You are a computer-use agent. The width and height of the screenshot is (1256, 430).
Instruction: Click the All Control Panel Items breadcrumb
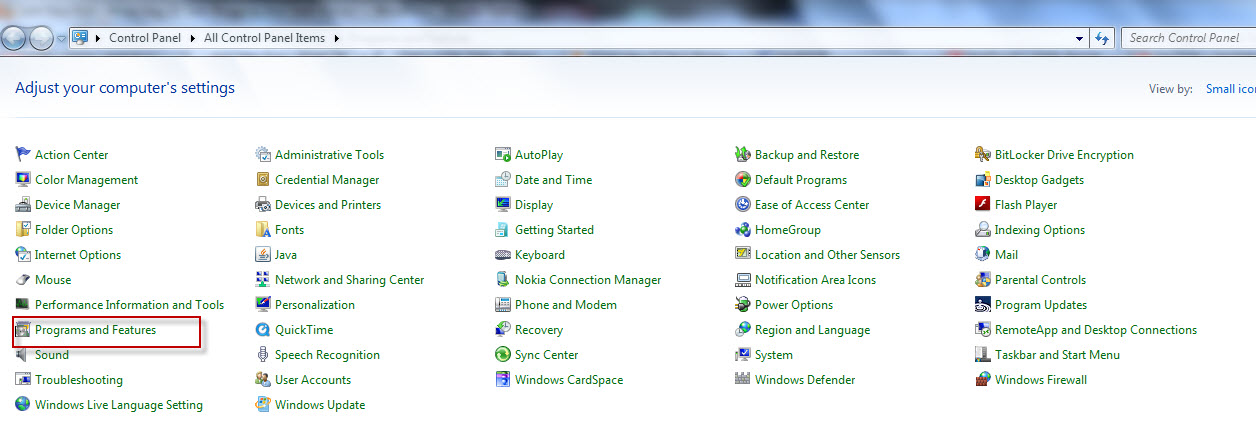265,38
